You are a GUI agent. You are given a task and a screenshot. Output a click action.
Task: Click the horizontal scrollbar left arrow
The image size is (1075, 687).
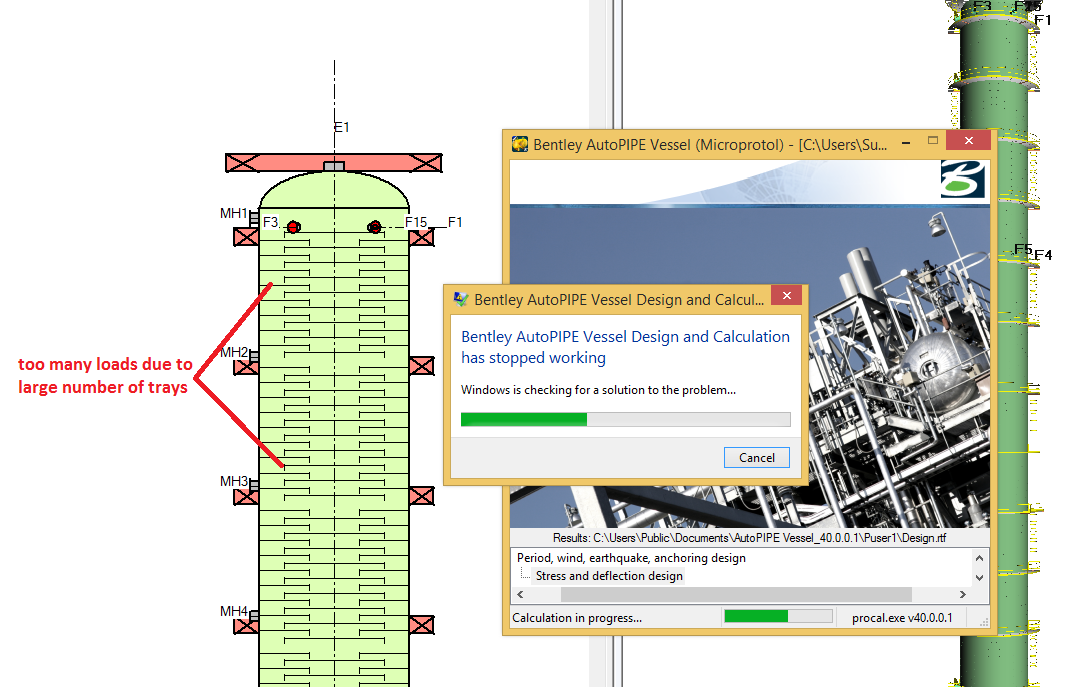[520, 594]
